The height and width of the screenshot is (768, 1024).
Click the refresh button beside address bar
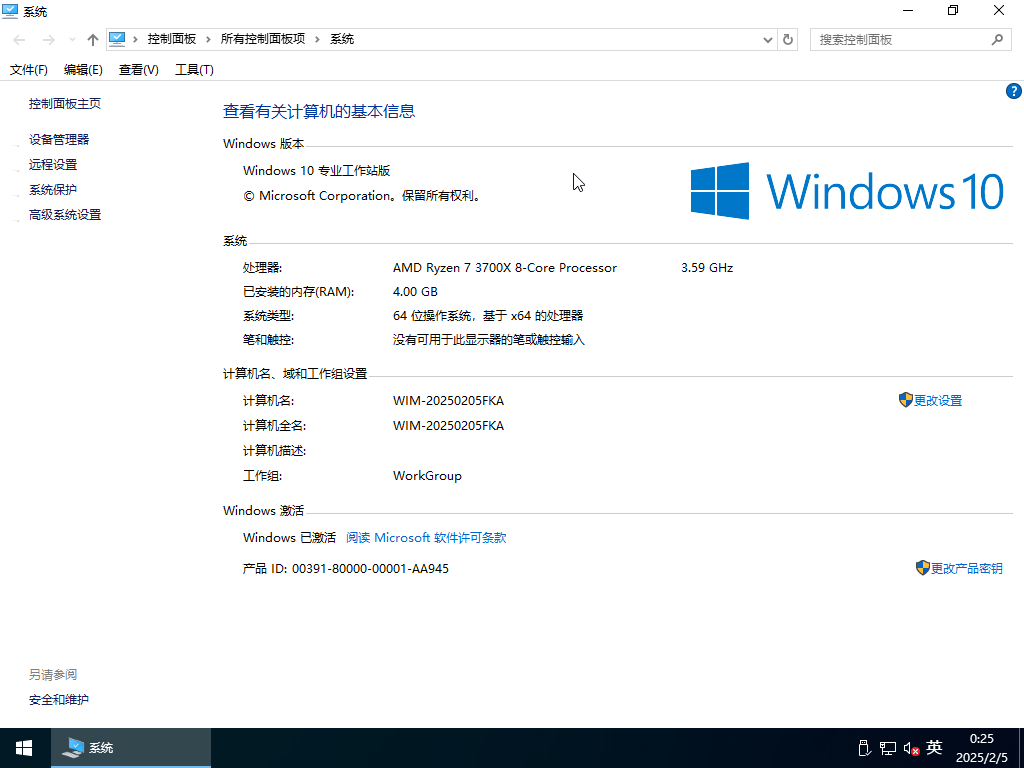[x=788, y=39]
